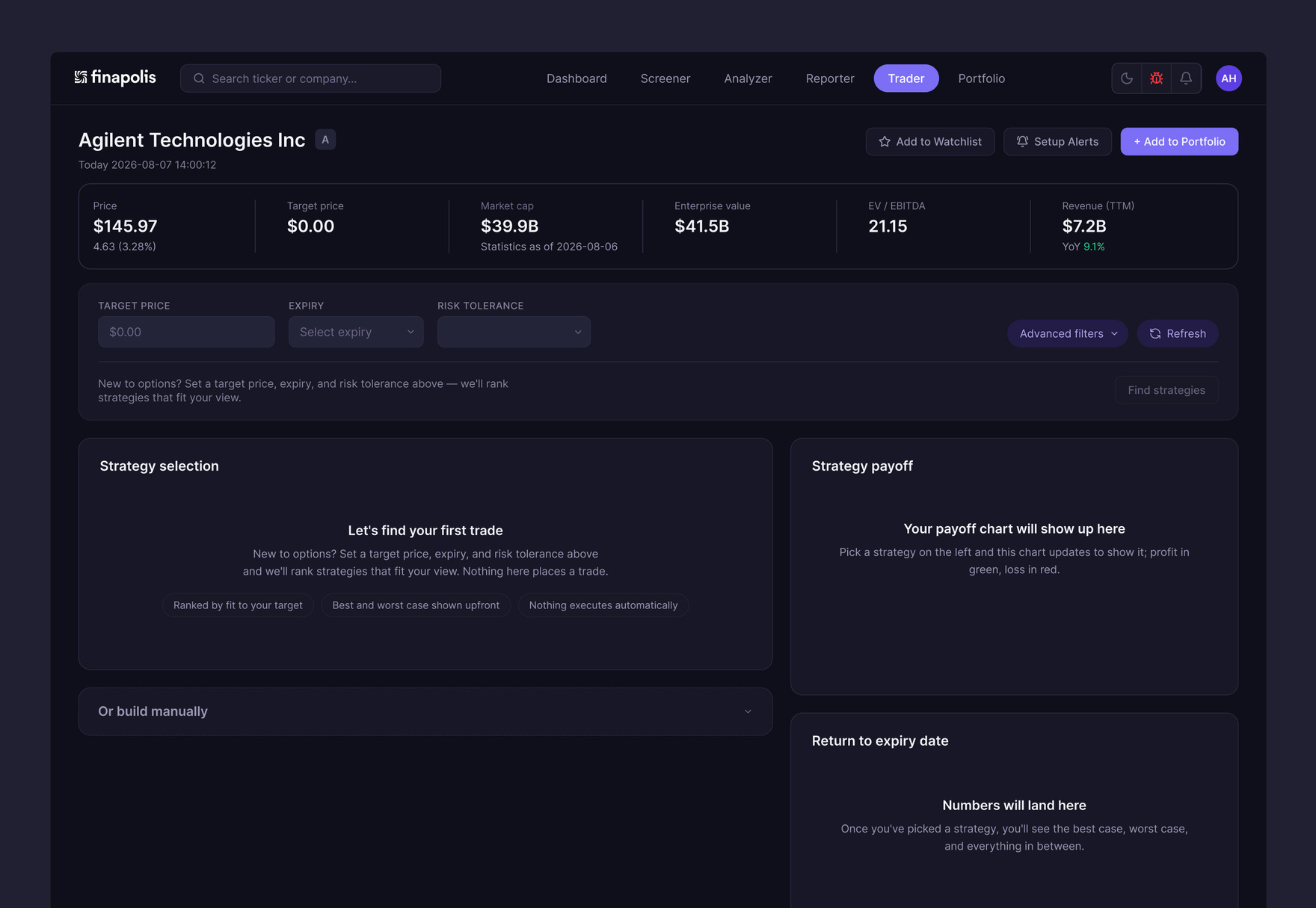This screenshot has height=908, width=1316.
Task: Open the Risk Tolerance dropdown
Action: pos(514,332)
